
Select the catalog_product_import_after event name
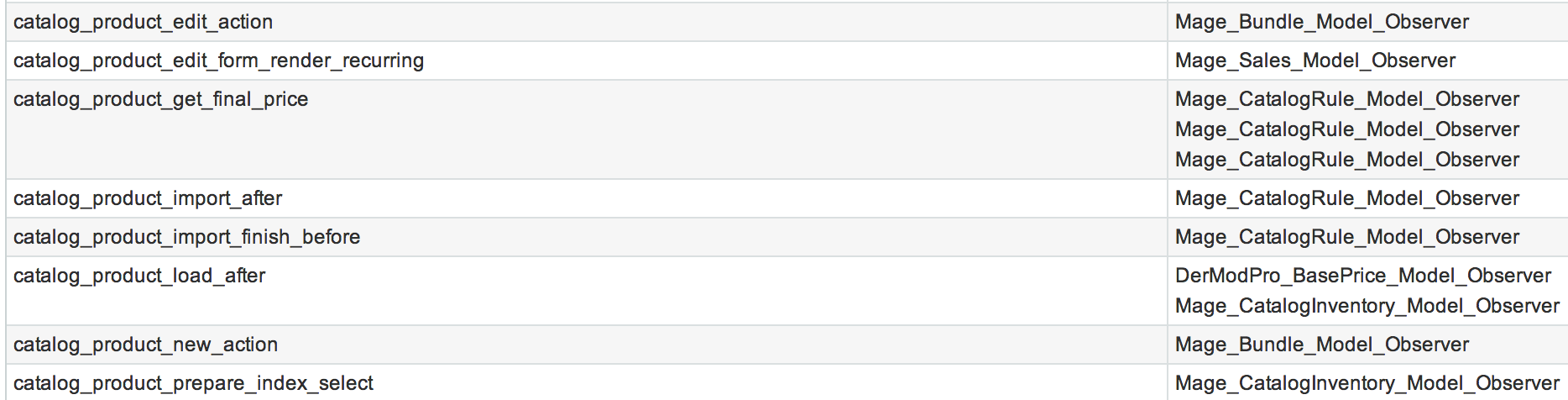point(148,198)
